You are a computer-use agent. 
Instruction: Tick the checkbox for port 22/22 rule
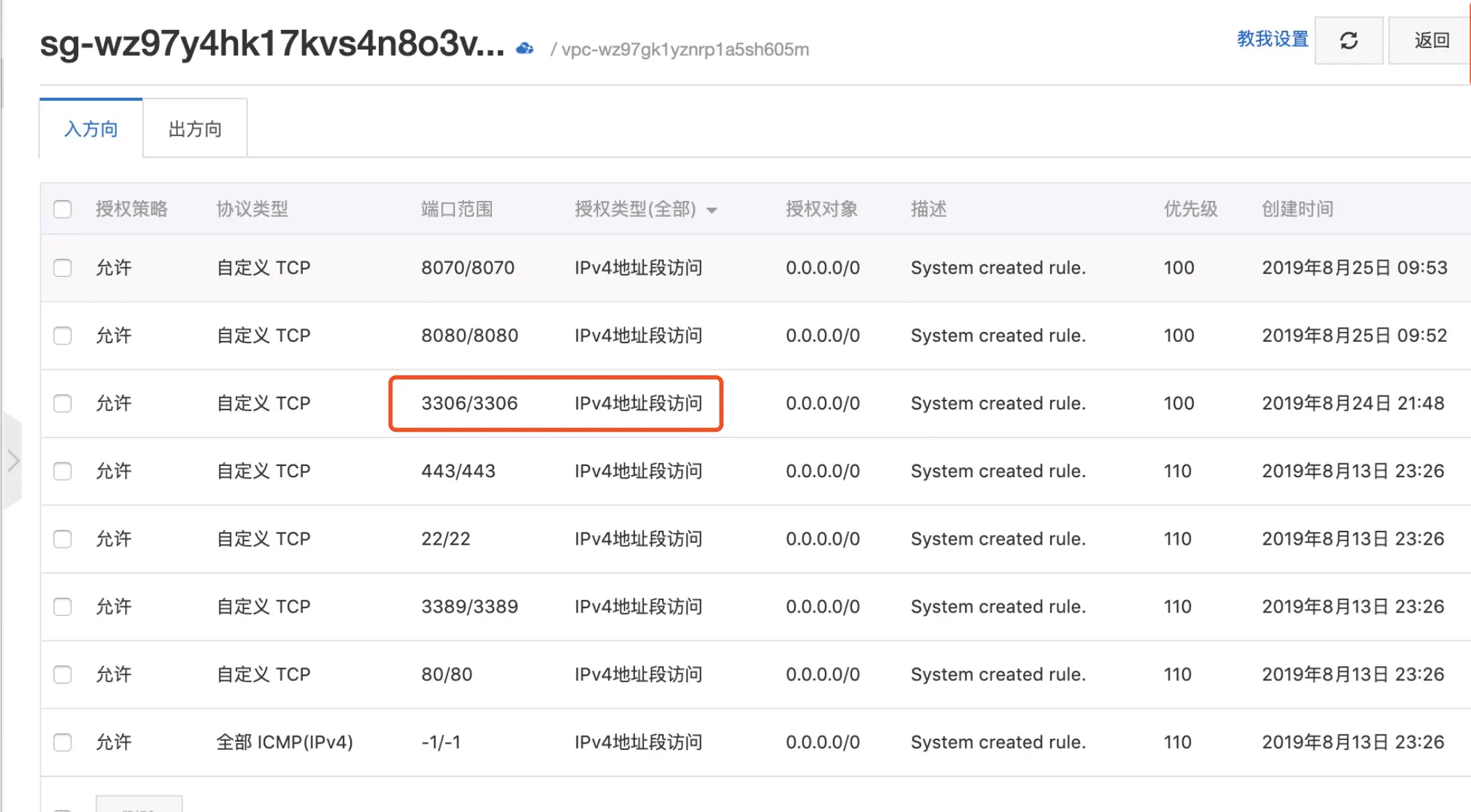coord(63,539)
